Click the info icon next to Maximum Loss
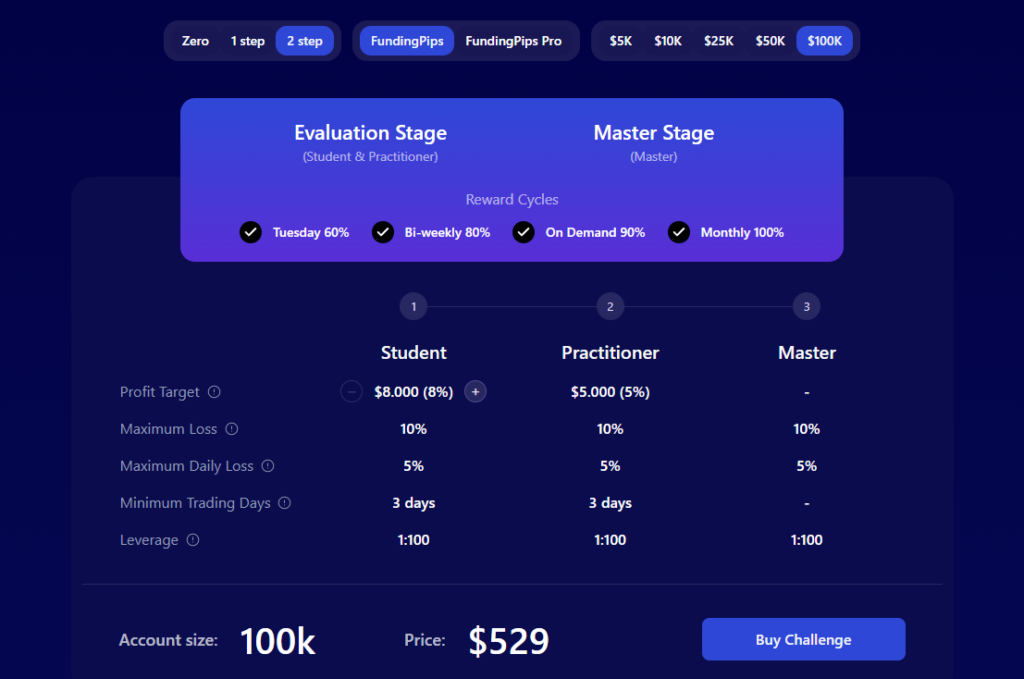 click(232, 429)
